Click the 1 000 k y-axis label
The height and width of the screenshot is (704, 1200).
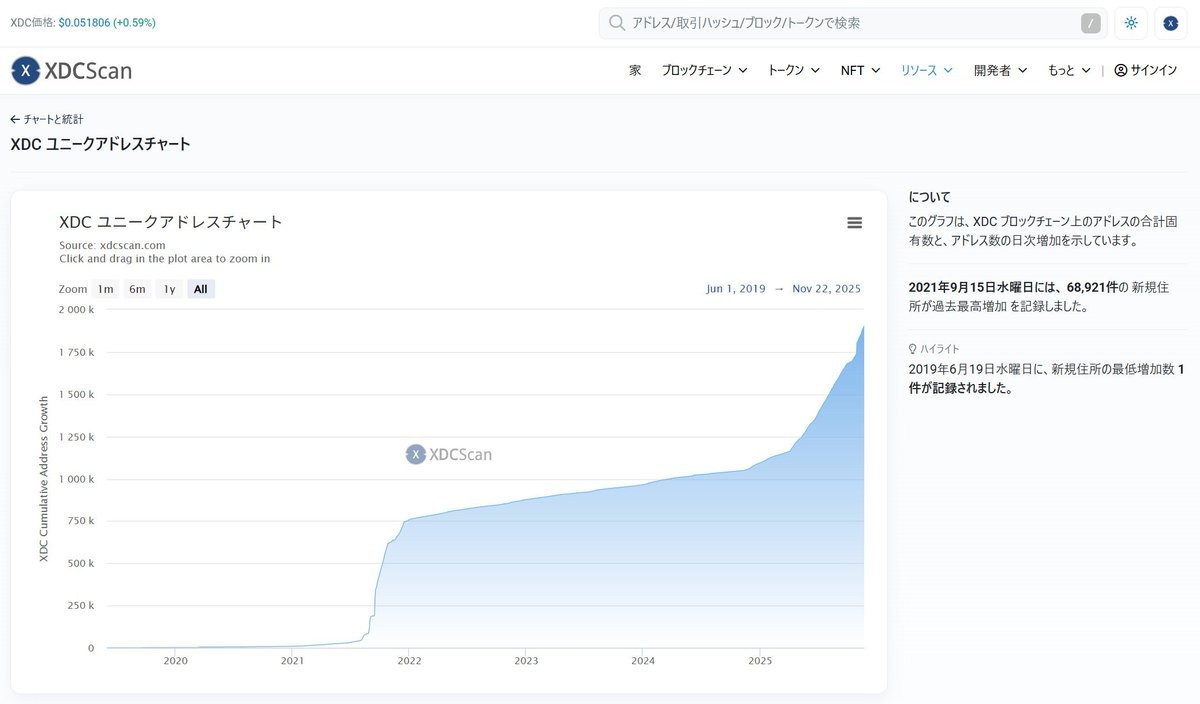76,479
